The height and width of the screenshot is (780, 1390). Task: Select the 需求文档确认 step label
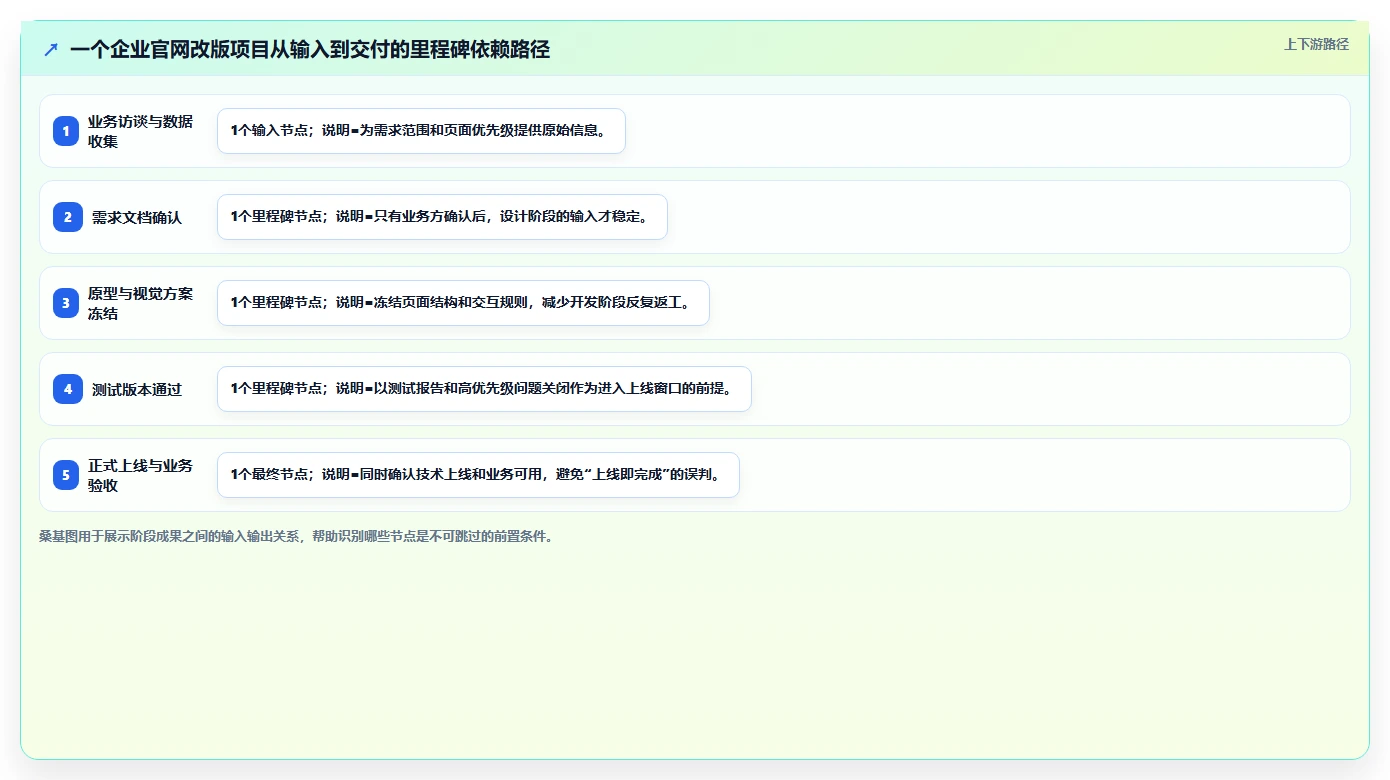tap(137, 217)
